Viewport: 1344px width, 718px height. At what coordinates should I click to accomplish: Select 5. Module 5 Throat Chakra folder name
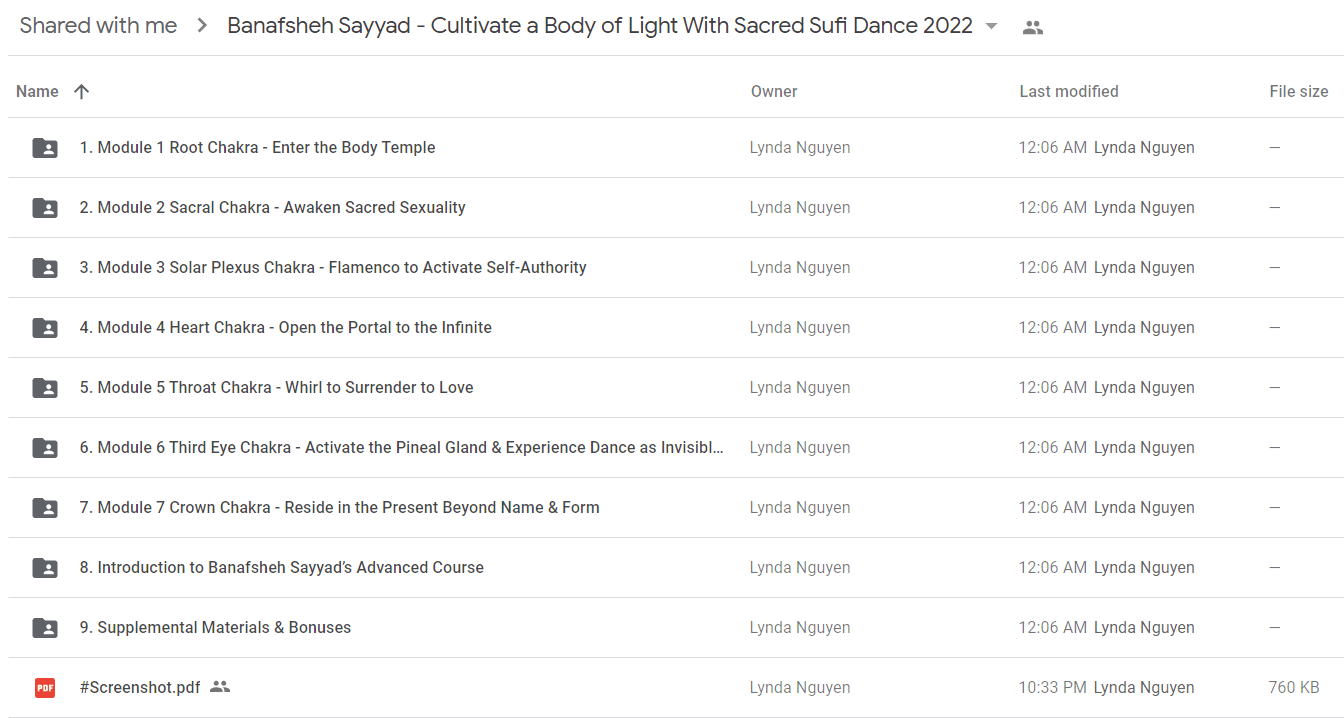tap(276, 387)
